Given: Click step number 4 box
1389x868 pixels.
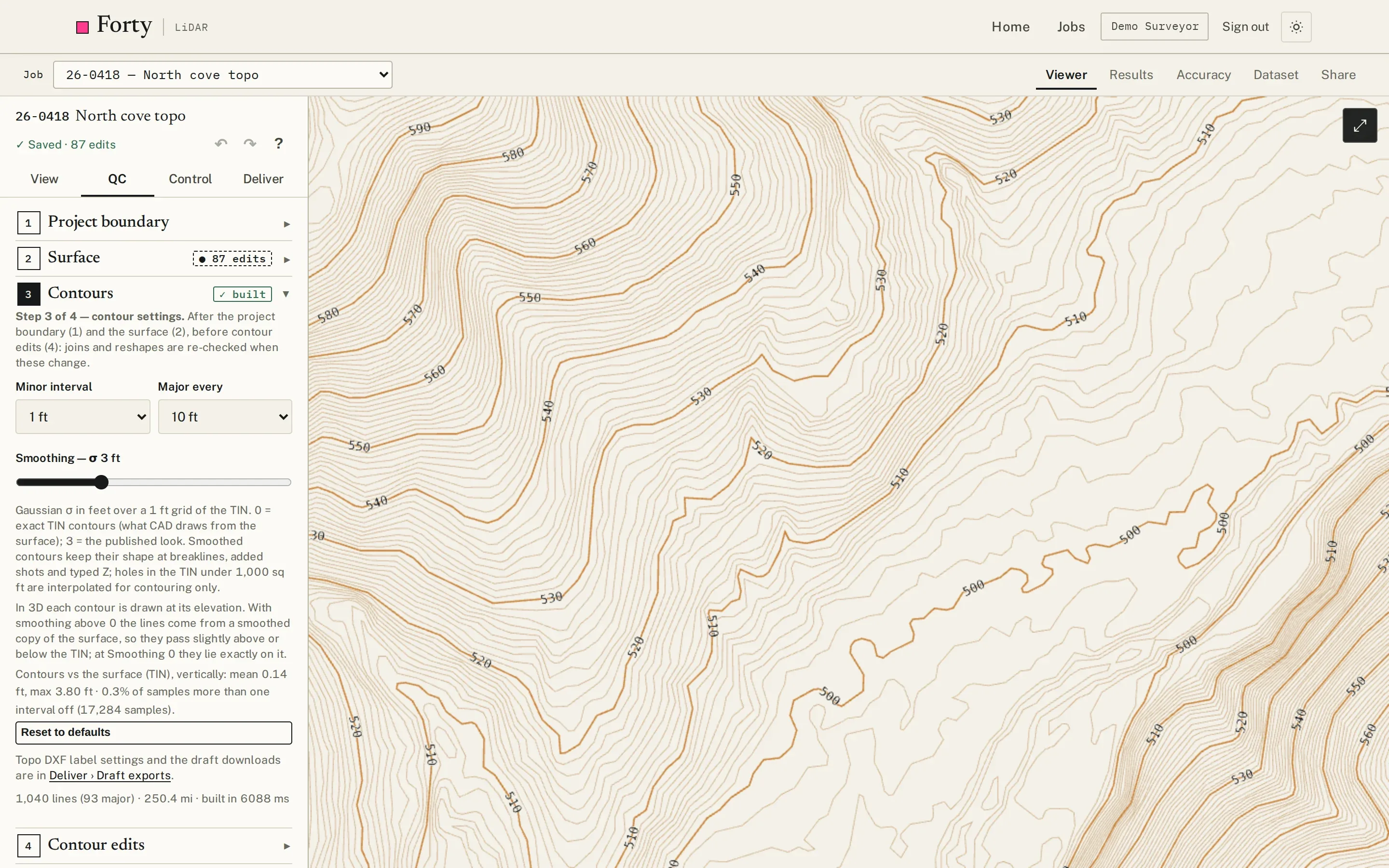Looking at the screenshot, I should point(28,846).
